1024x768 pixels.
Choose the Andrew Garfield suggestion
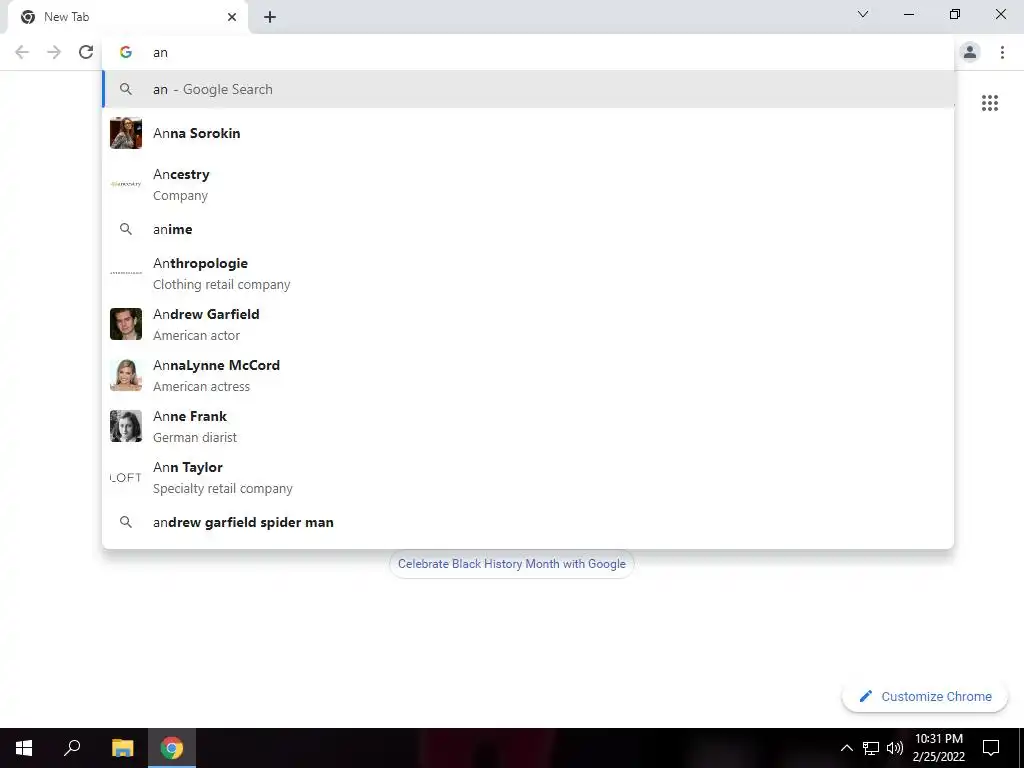point(528,324)
